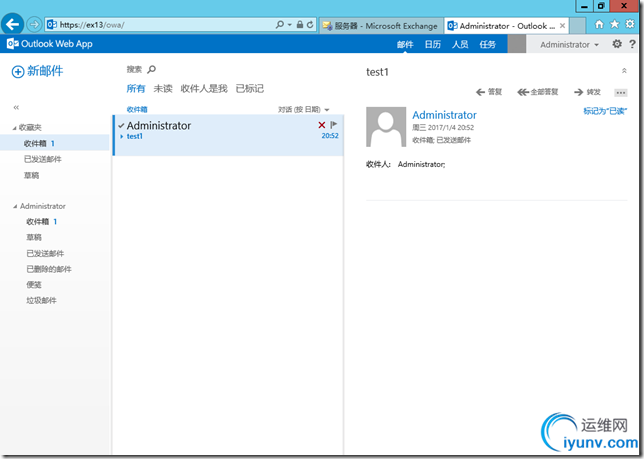This screenshot has width=644, height=459.
Task: Switch to 人员 people module
Action: 460,44
